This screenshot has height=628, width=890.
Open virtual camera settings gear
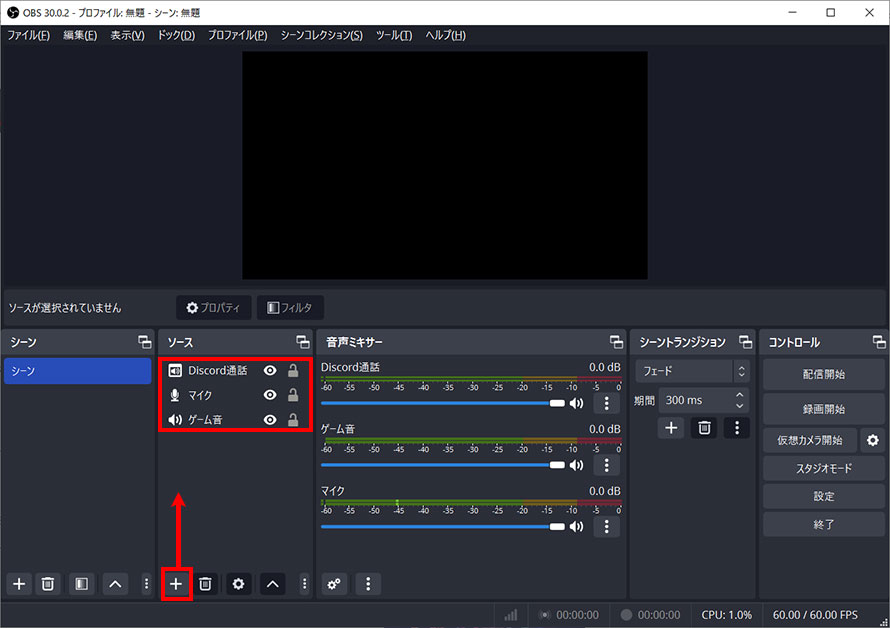pyautogui.click(x=873, y=440)
